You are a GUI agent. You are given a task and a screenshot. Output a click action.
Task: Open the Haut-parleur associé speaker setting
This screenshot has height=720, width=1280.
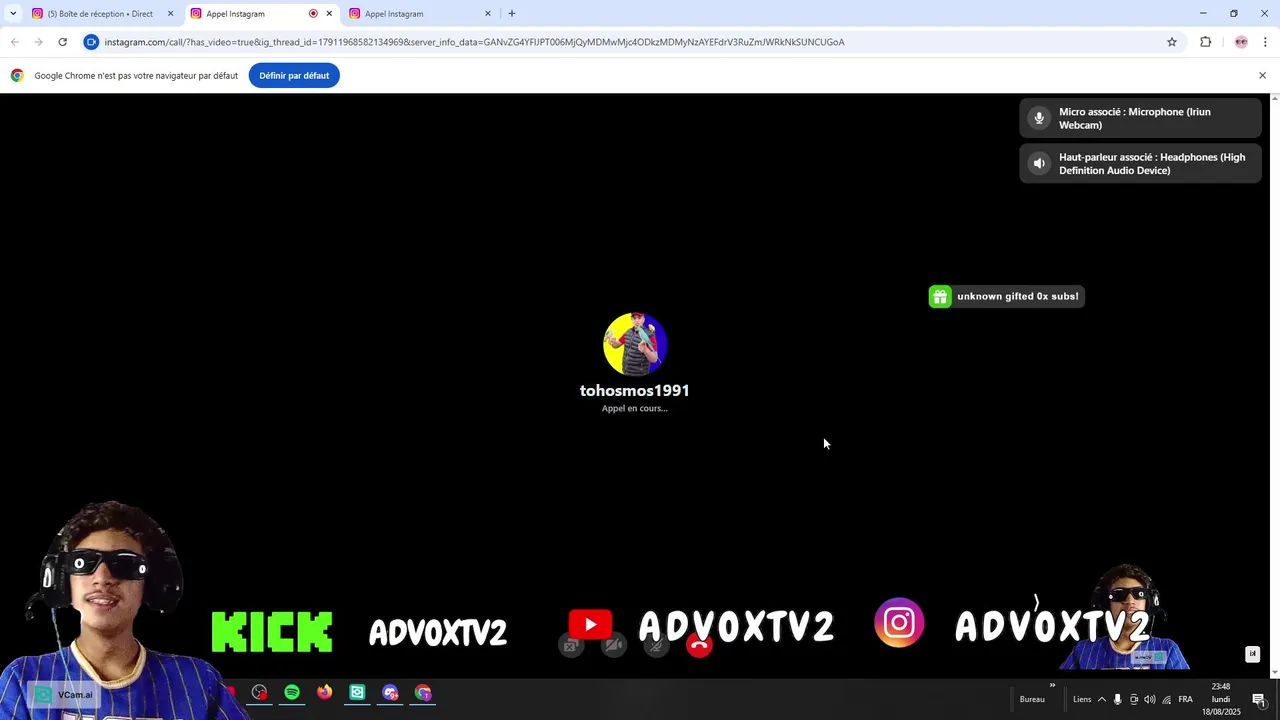pos(1140,164)
